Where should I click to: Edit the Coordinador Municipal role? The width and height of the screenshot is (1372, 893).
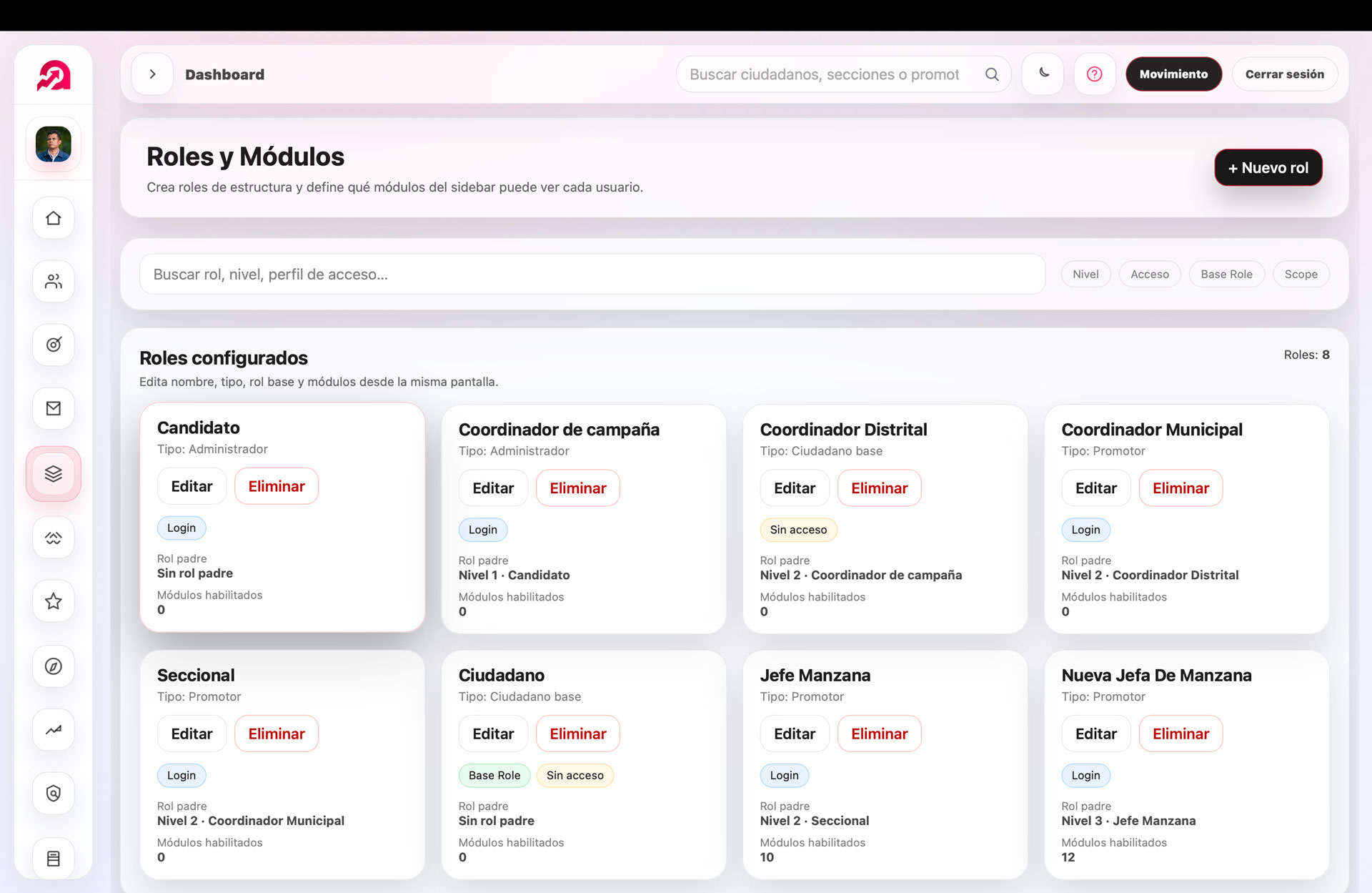pyautogui.click(x=1096, y=488)
